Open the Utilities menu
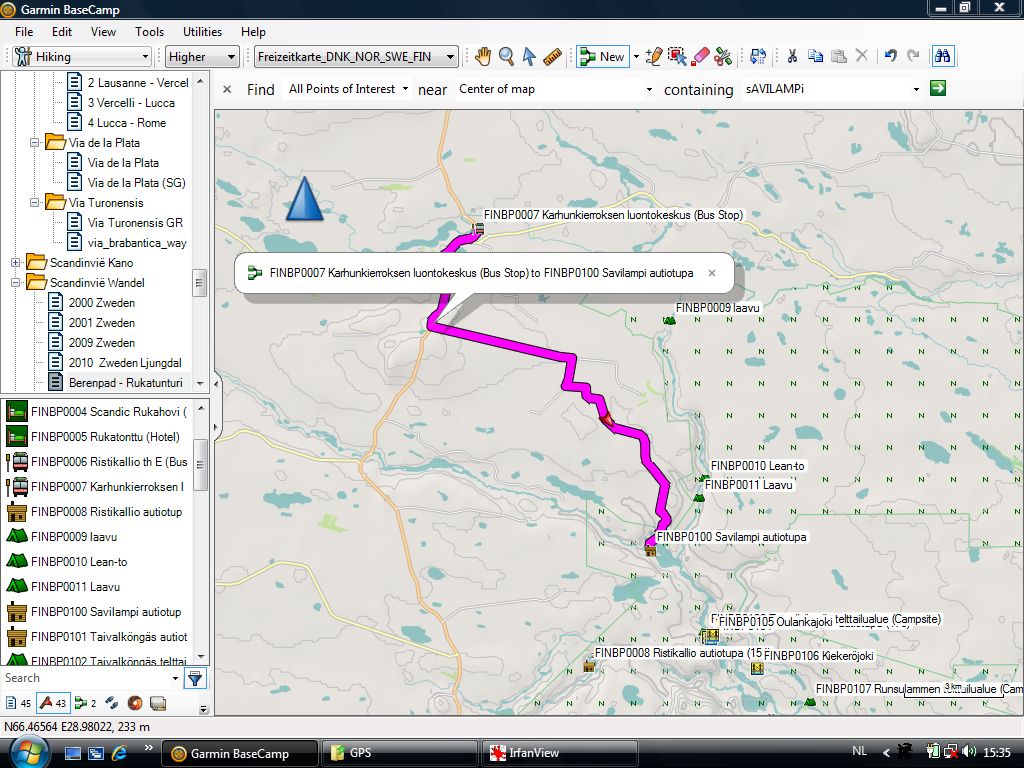 click(202, 32)
